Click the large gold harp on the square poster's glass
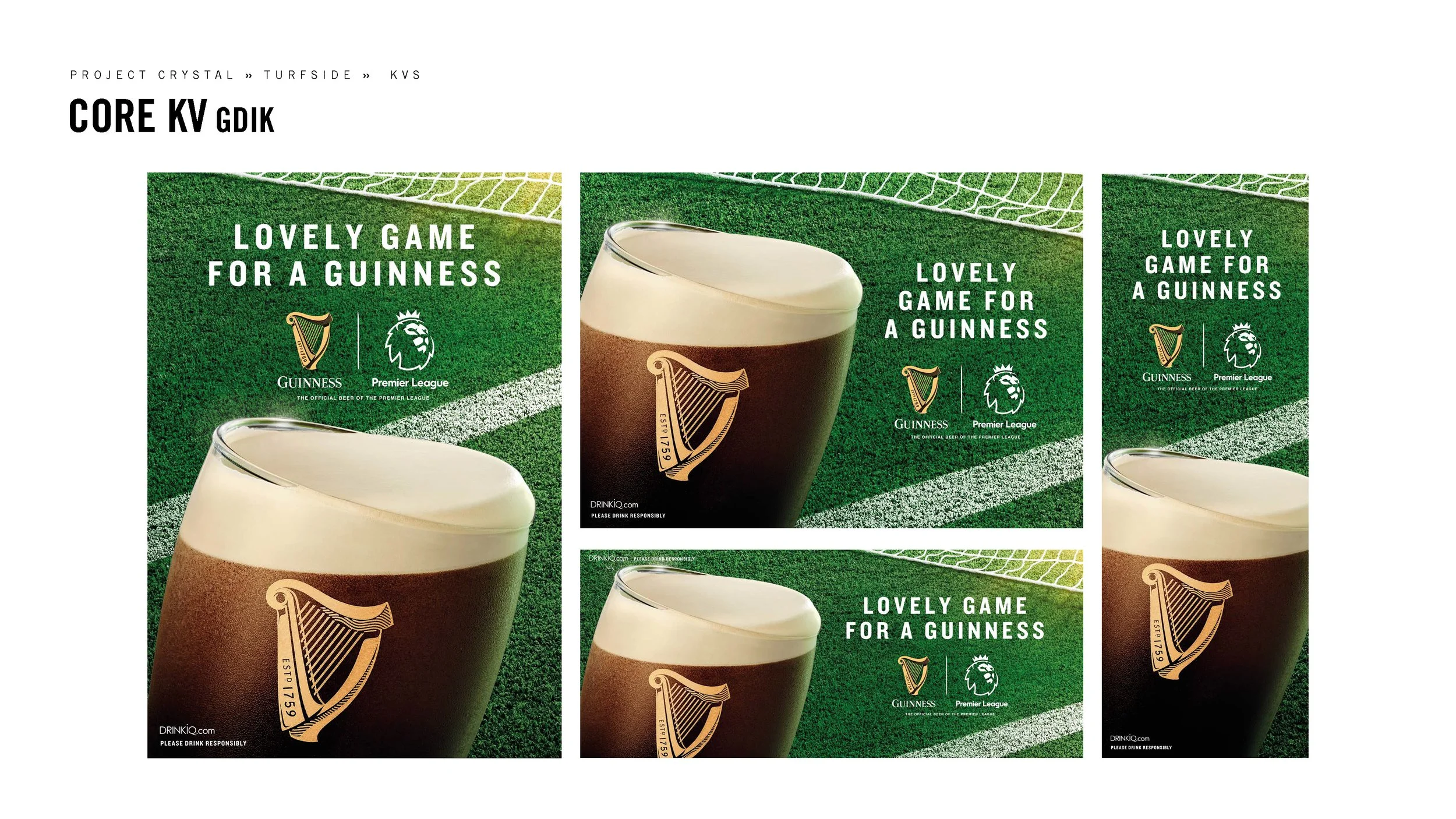 tap(329, 661)
